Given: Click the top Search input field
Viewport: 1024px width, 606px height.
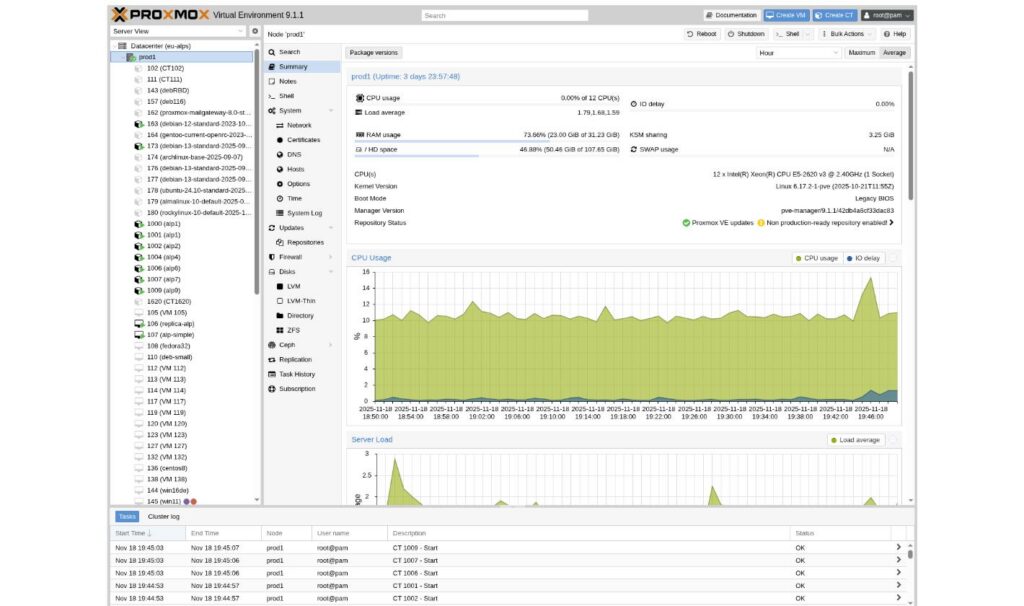Looking at the screenshot, I should tap(504, 15).
